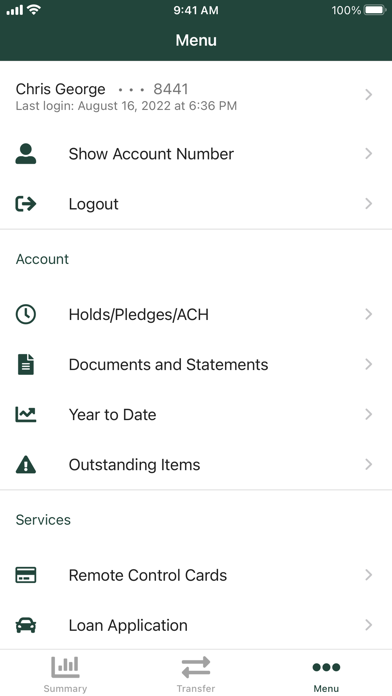392x696 pixels.
Task: View Year to Date
Action: (196, 414)
